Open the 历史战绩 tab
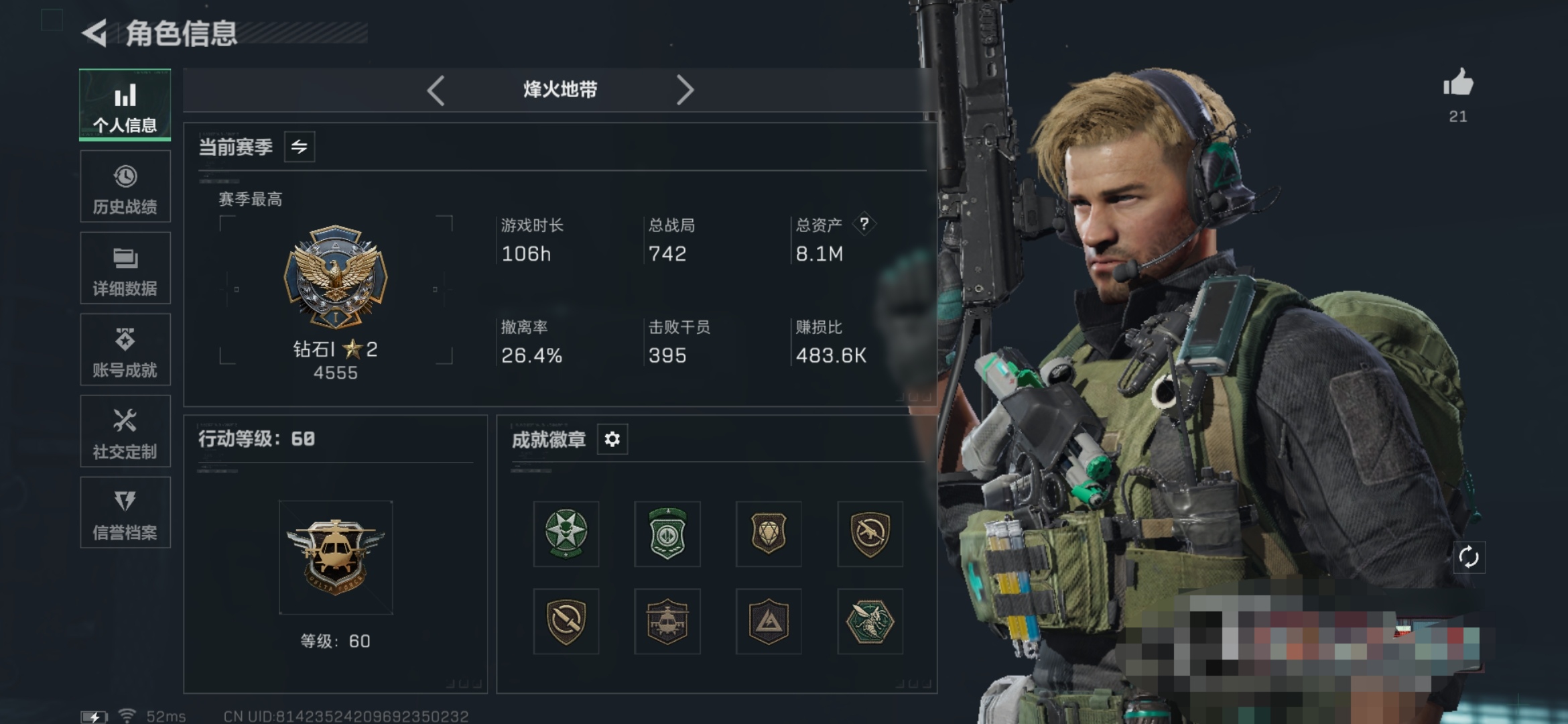1568x724 pixels. 125,186
